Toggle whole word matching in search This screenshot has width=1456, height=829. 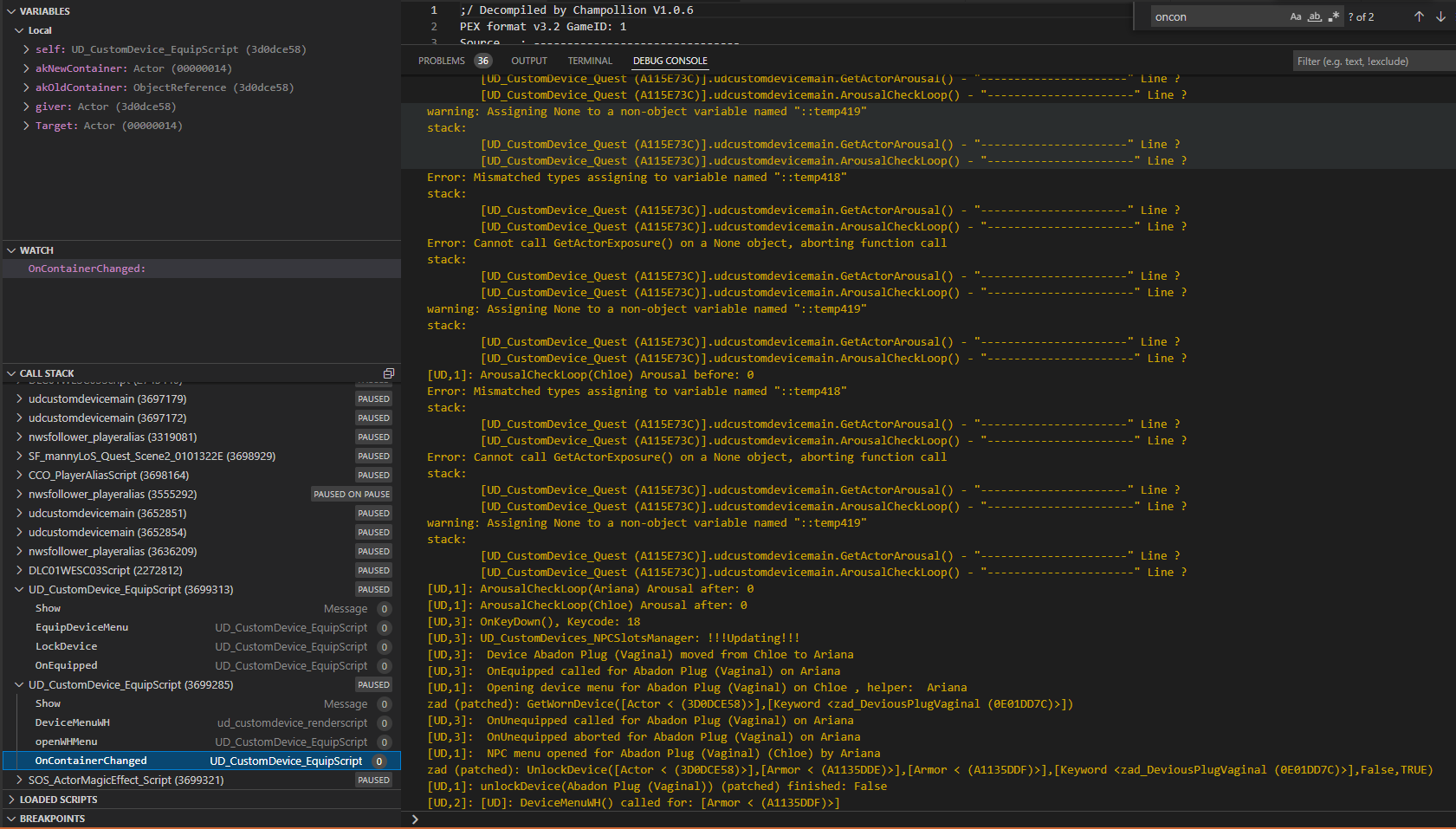pos(1315,16)
